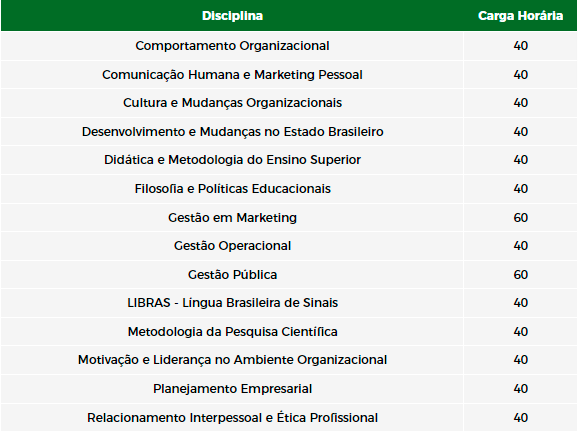Select Comunicação Humana e Marketing Pessoal
The height and width of the screenshot is (432, 578).
click(232, 74)
